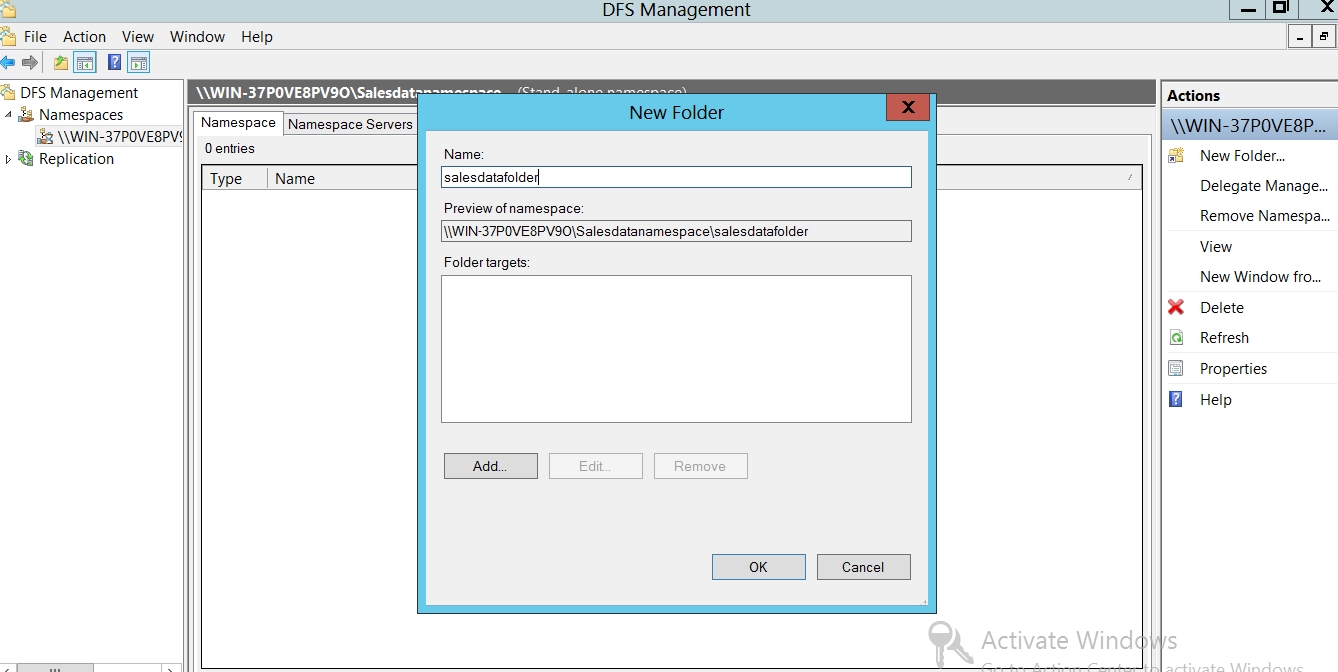The height and width of the screenshot is (672, 1338).
Task: Click the blue Help toolbar icon
Action: click(114, 63)
